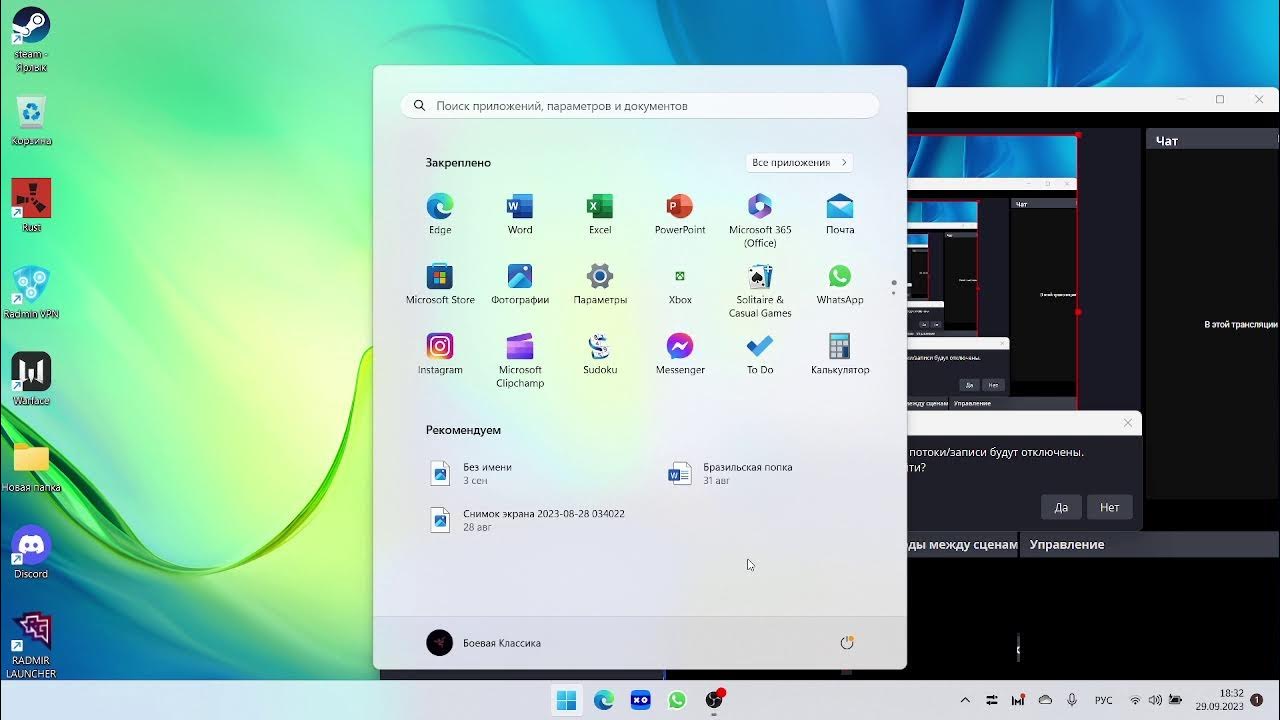Expand Все приложения all apps list

point(799,162)
